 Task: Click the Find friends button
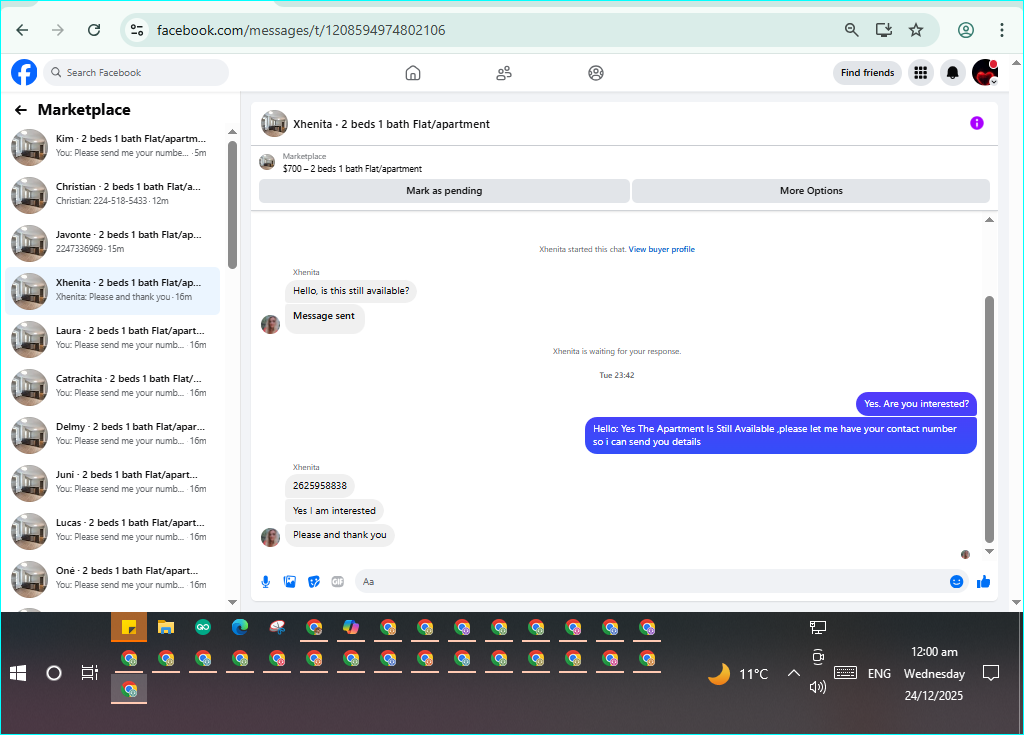tap(867, 73)
